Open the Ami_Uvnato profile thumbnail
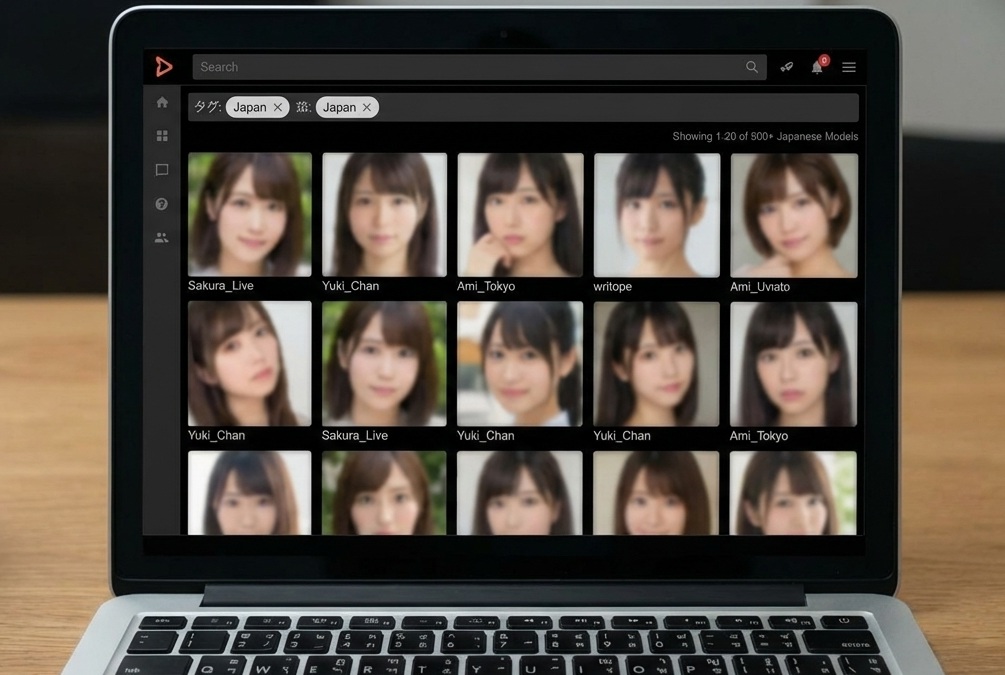 click(x=793, y=214)
